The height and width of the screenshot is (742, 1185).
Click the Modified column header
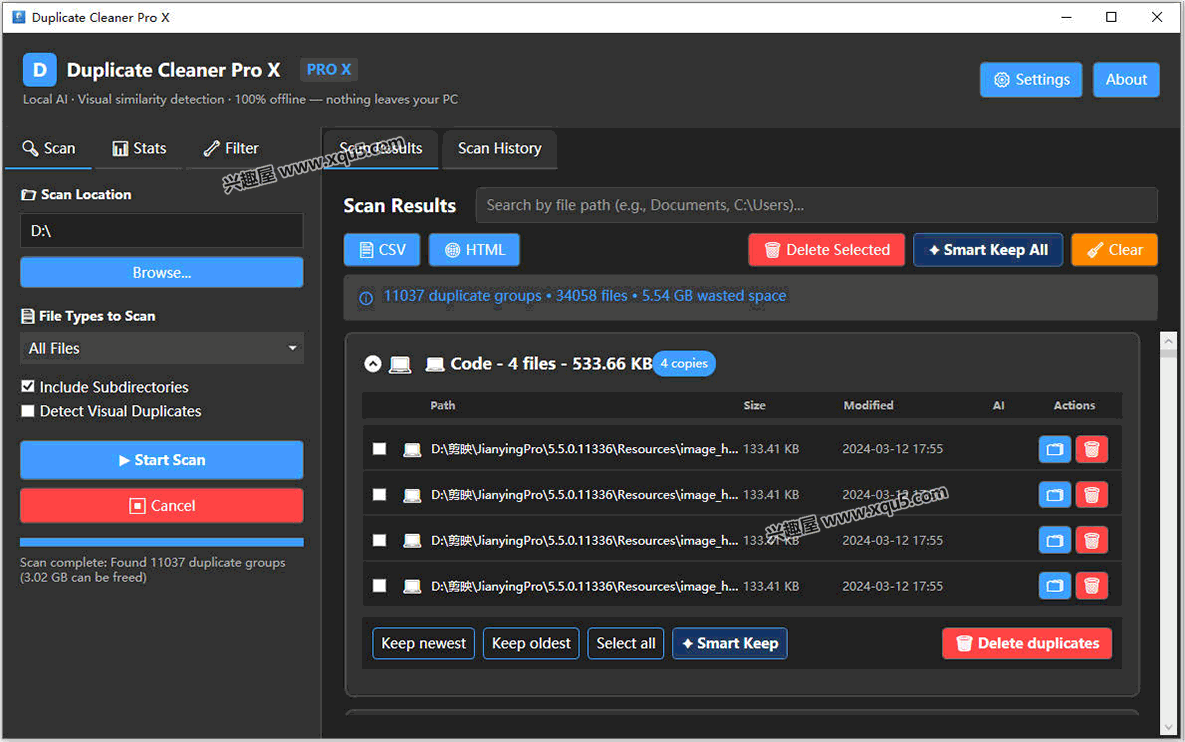pyautogui.click(x=868, y=405)
